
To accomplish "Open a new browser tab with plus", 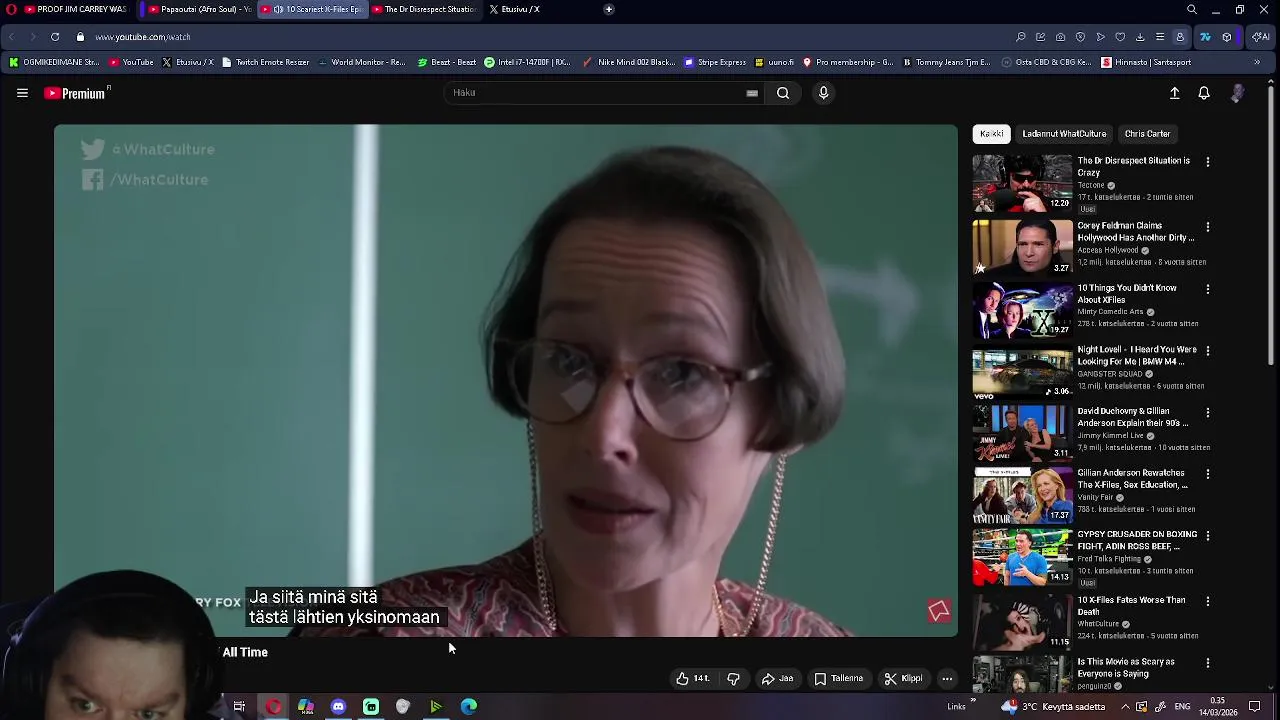I will click(x=609, y=9).
